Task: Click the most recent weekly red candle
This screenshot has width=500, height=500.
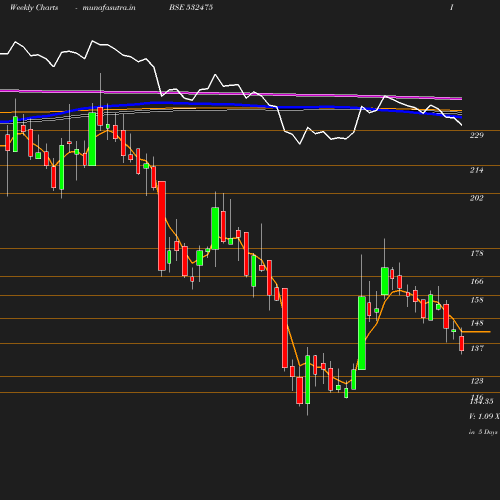Action: click(462, 343)
